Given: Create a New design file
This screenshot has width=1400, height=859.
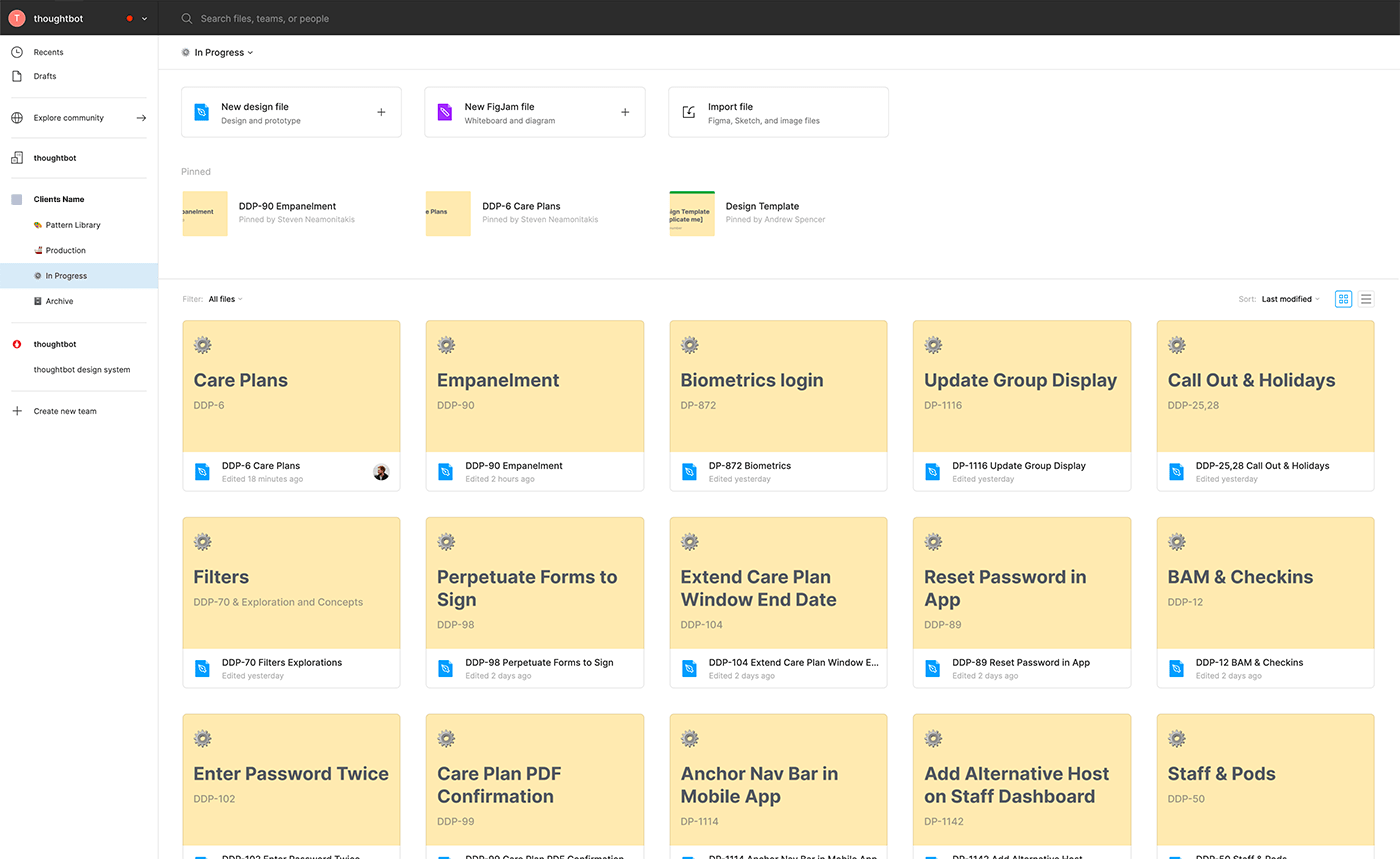Looking at the screenshot, I should (x=291, y=112).
